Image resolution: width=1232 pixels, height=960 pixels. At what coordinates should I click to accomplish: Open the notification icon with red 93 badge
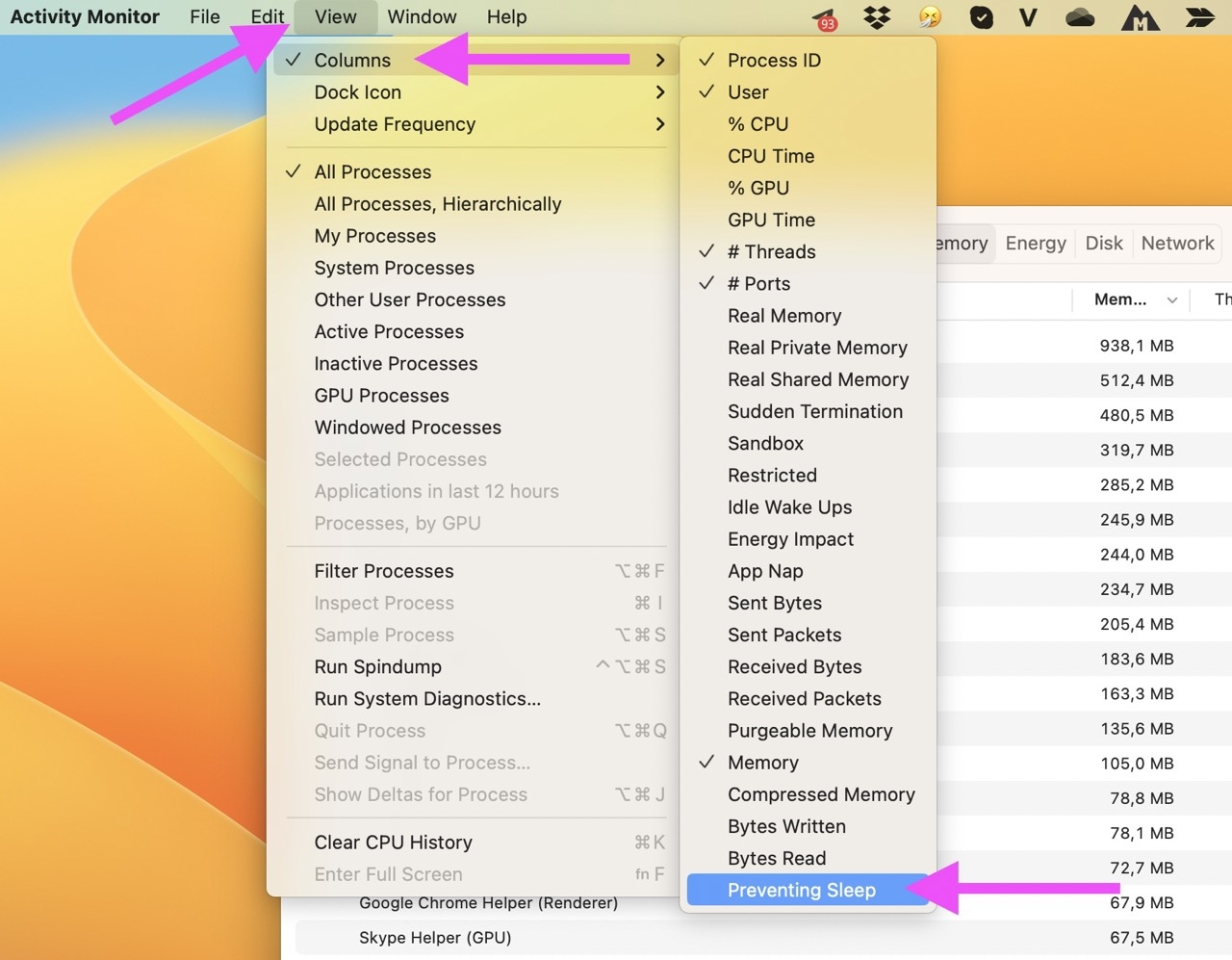coord(824,17)
